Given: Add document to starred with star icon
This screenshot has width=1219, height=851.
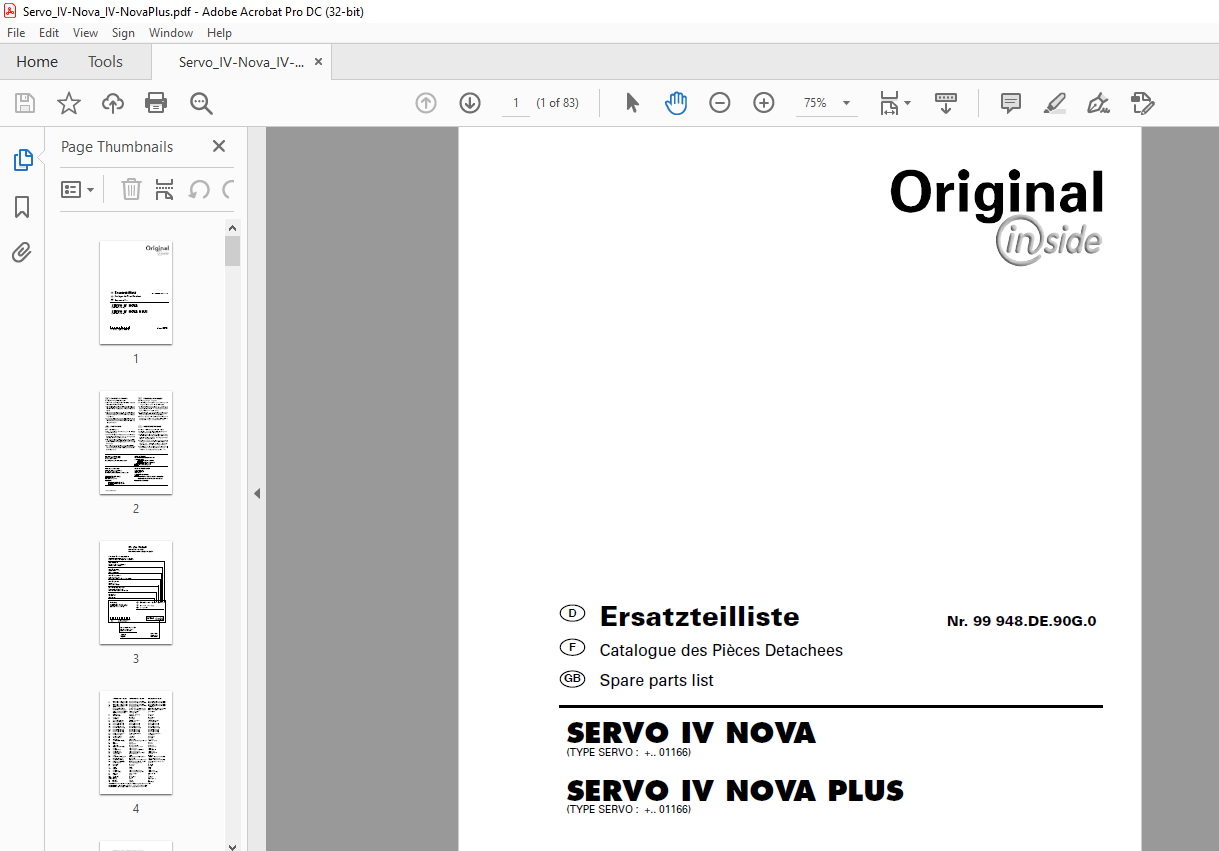Looking at the screenshot, I should [69, 103].
